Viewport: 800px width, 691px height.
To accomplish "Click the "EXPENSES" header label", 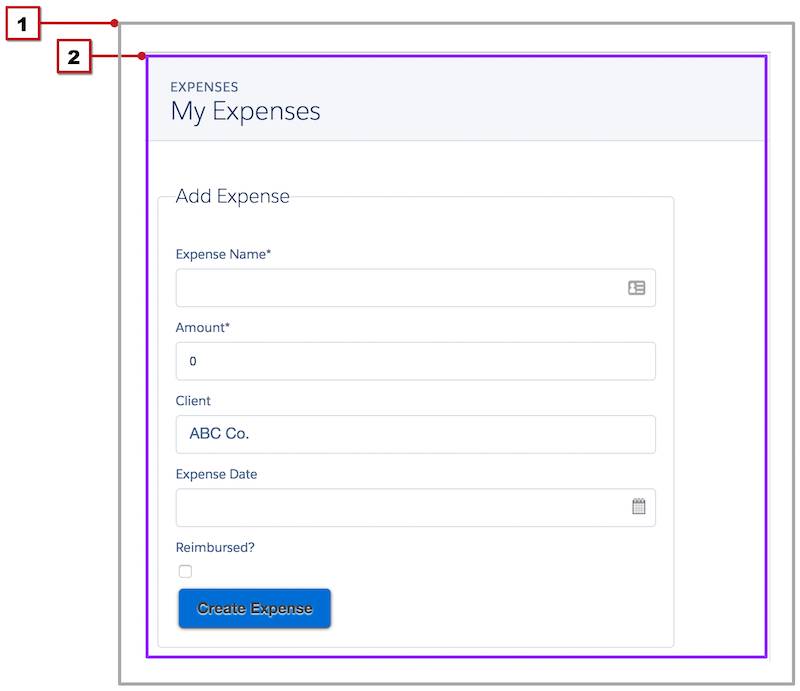I will 204,87.
